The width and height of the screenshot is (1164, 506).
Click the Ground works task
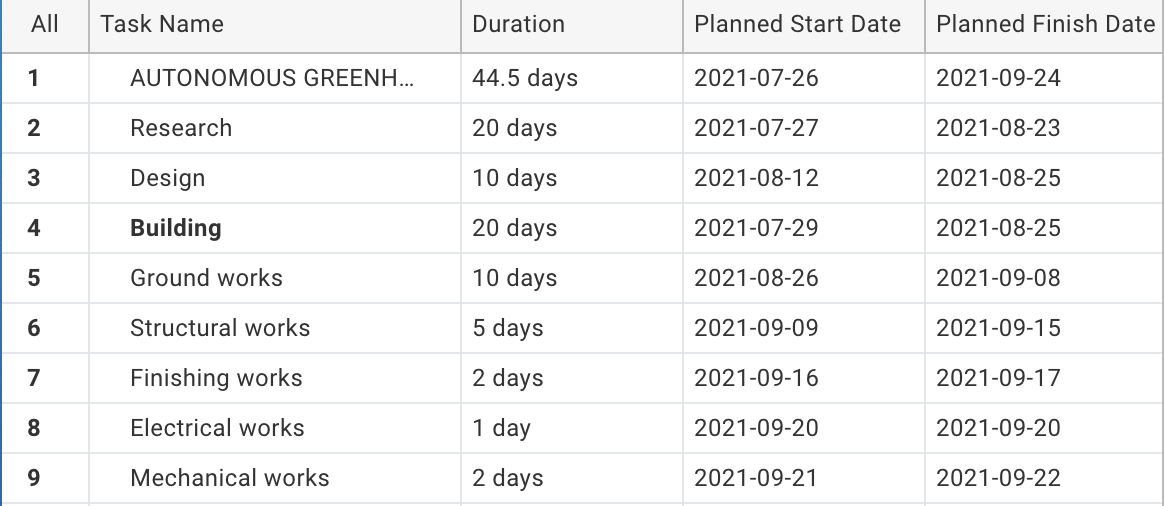point(206,278)
